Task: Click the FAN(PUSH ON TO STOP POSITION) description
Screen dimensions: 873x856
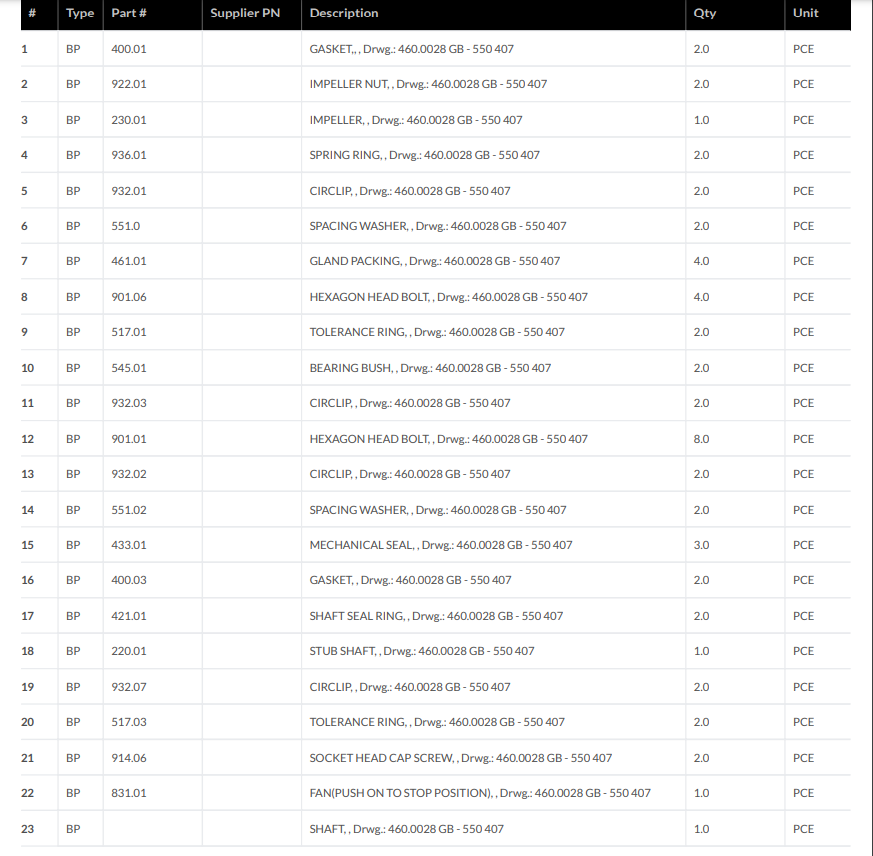Action: (x=480, y=793)
